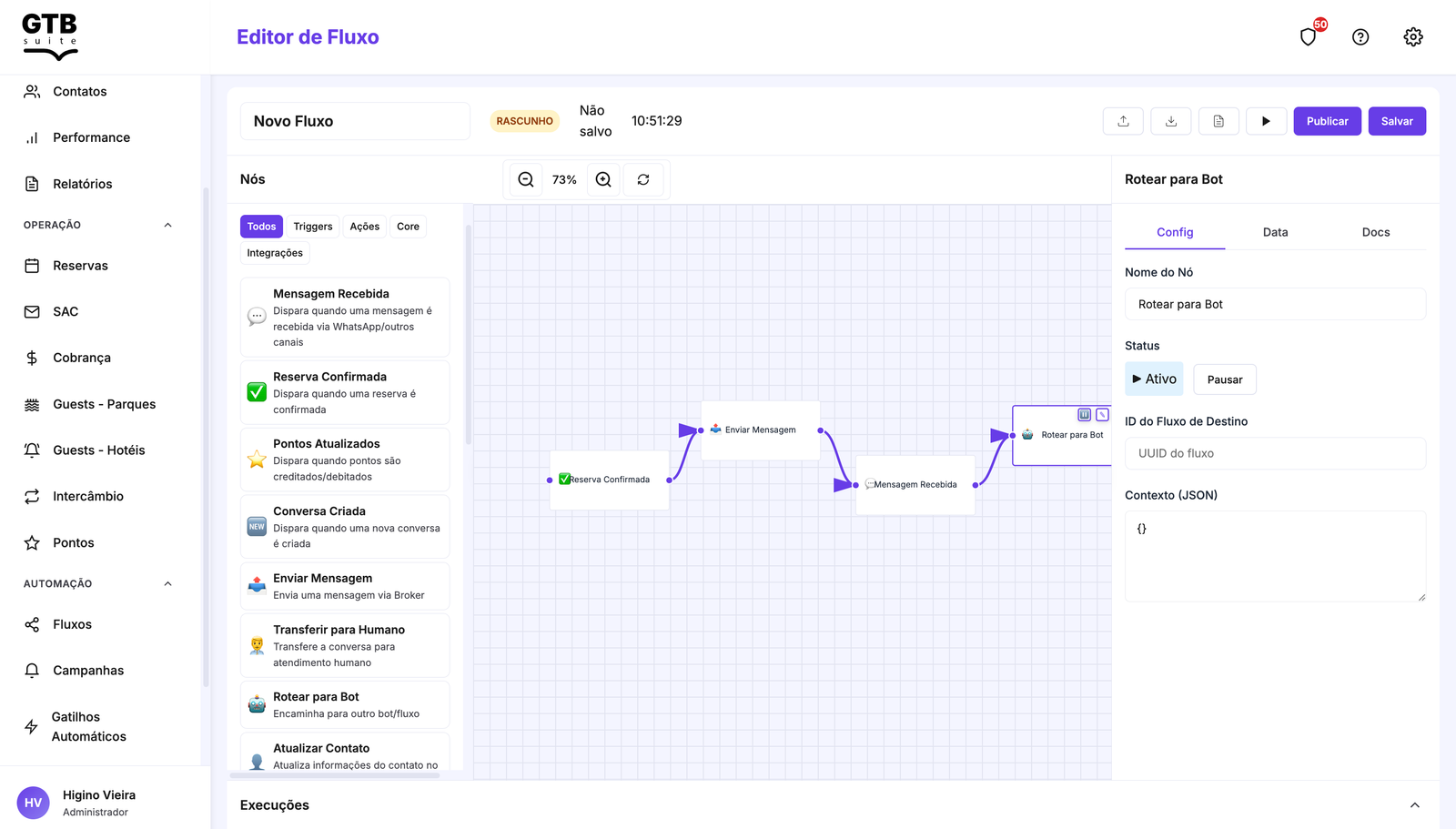Click the zoom out magnifier icon

click(526, 180)
